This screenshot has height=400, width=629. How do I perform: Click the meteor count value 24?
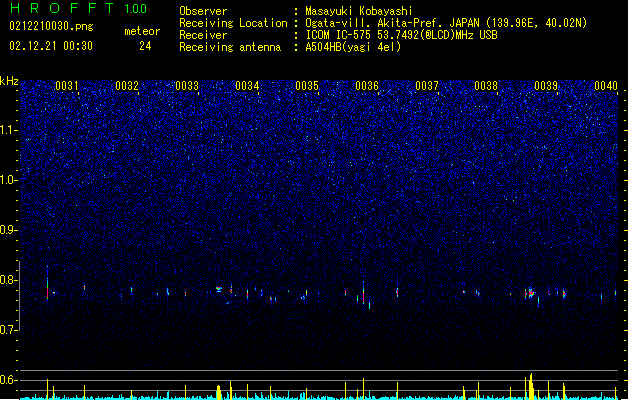(x=145, y=46)
